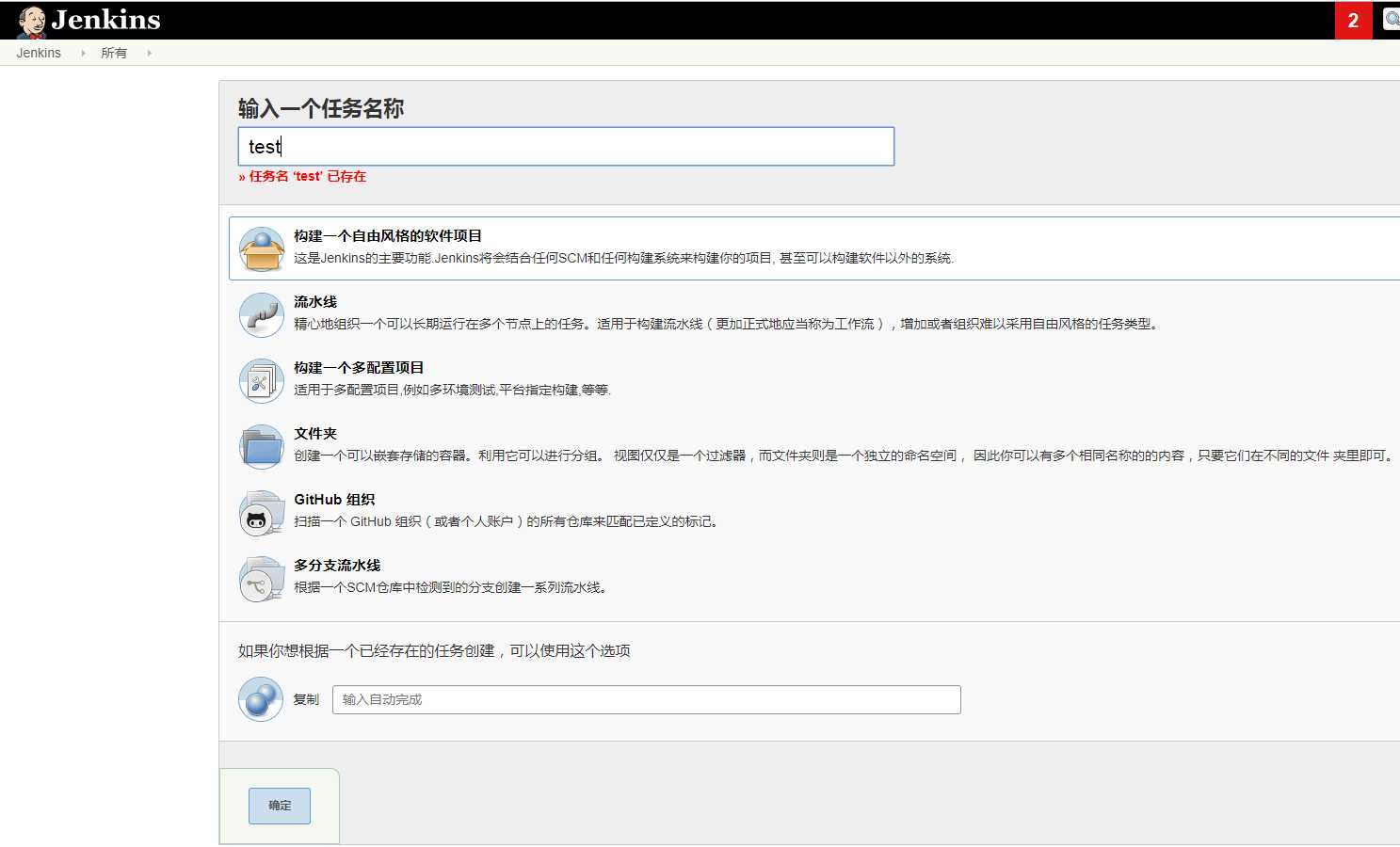Select the 多分支流水线 item type
The height and width of the screenshot is (847, 1400).
pyautogui.click(x=337, y=566)
